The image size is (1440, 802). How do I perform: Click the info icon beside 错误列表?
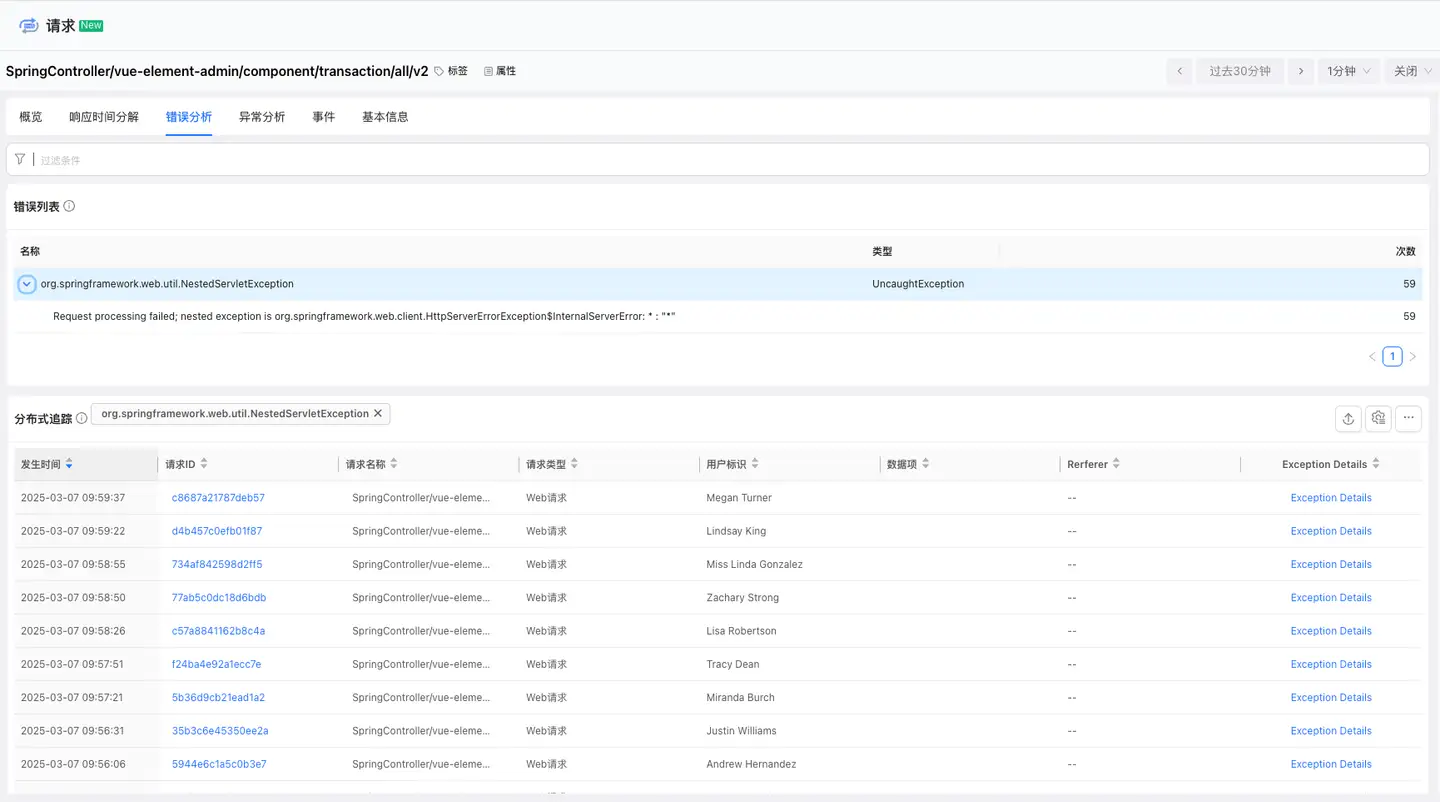(x=69, y=206)
